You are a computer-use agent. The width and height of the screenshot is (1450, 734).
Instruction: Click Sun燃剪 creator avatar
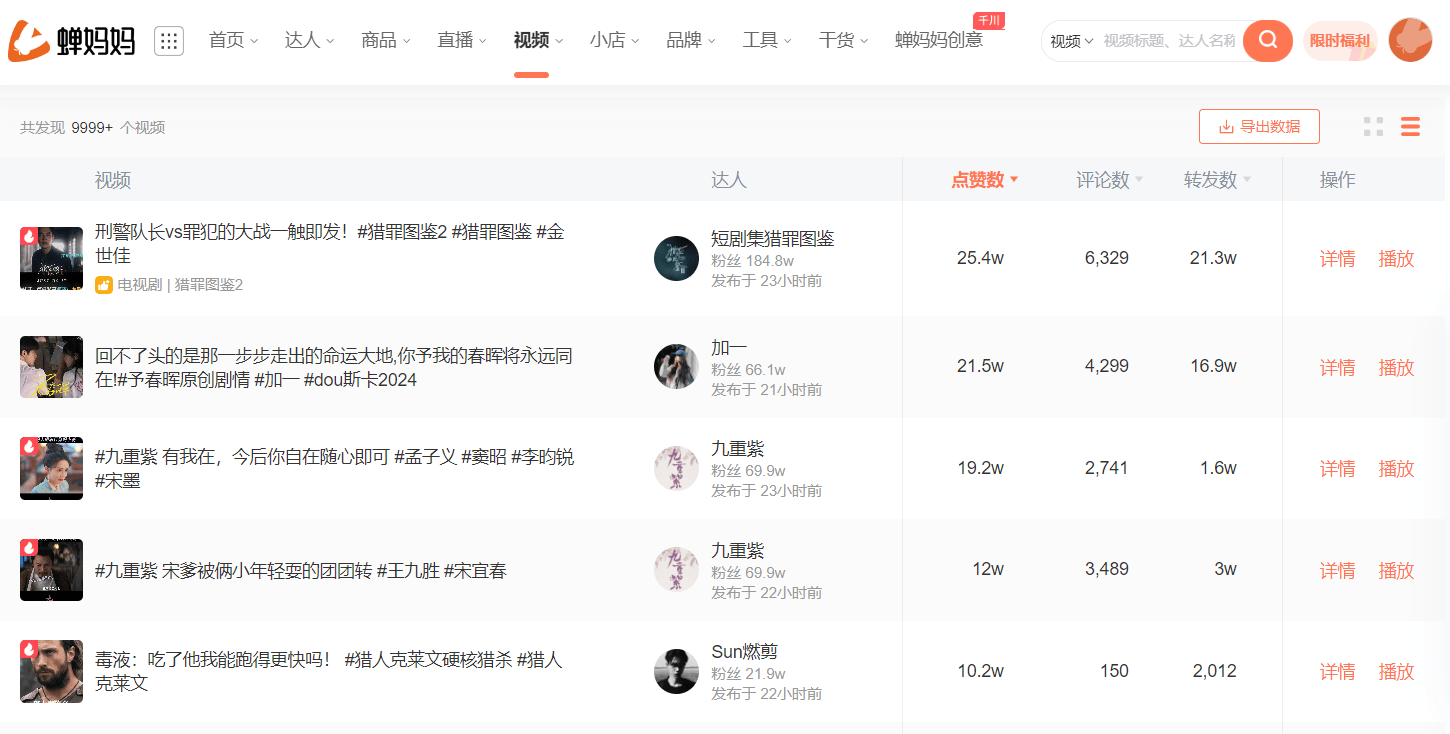(x=676, y=671)
